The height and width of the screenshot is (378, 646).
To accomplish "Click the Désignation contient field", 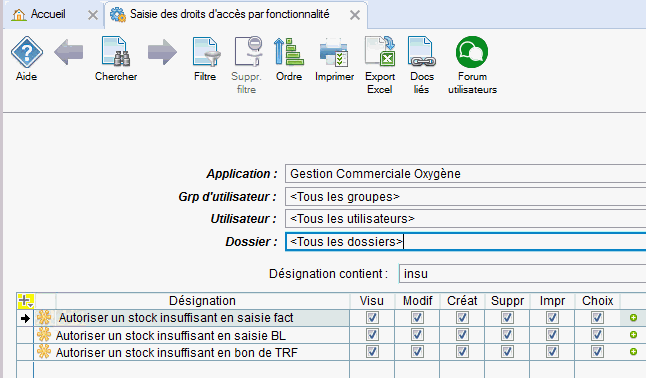I will point(522,274).
